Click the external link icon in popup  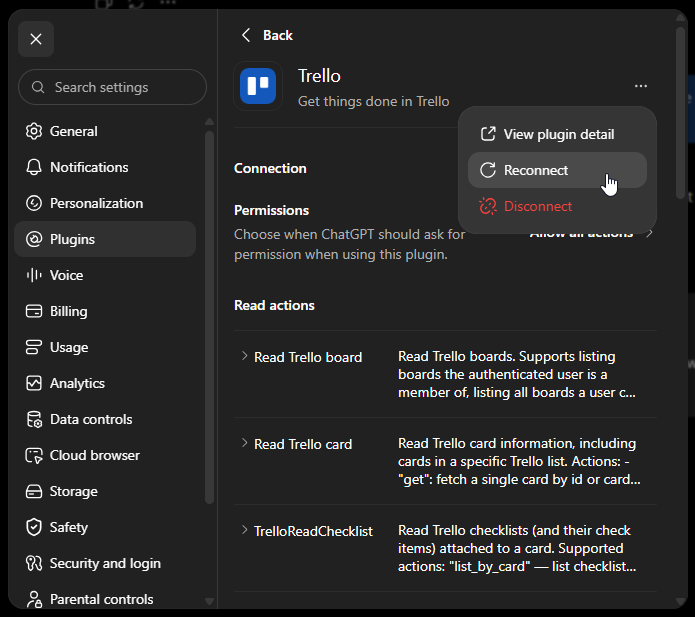[x=488, y=134]
